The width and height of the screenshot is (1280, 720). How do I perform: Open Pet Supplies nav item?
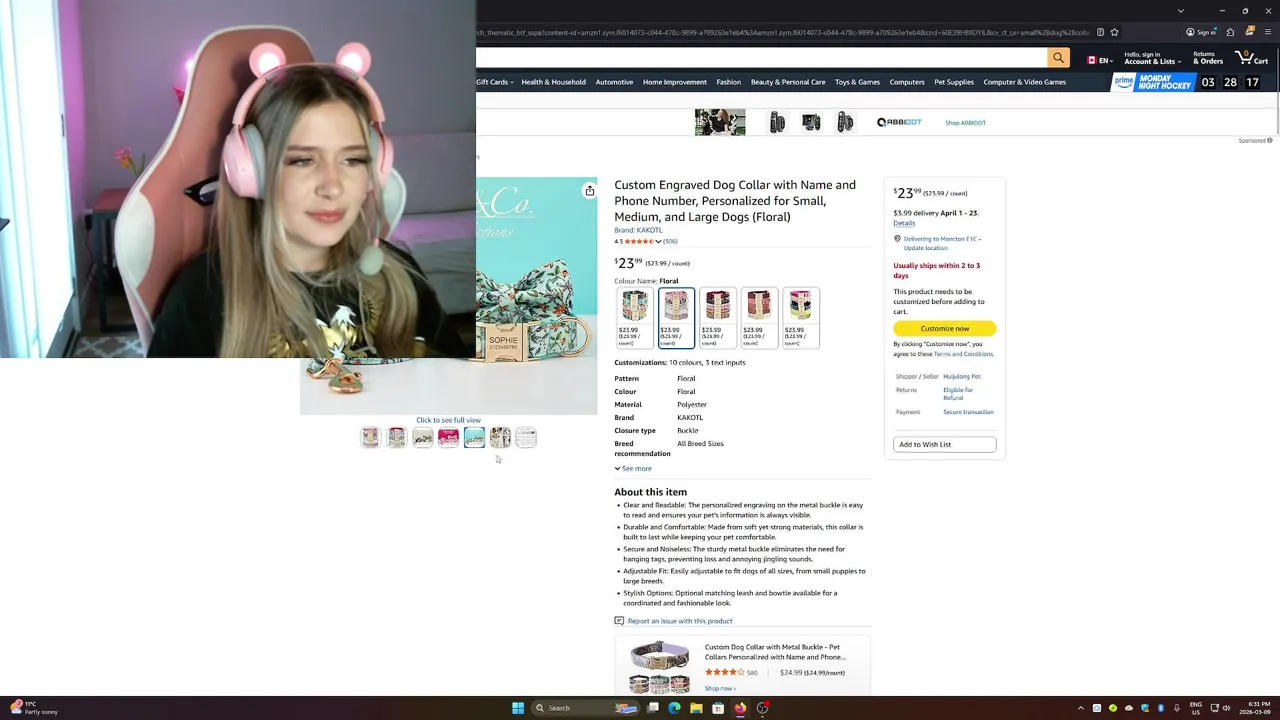click(x=954, y=82)
